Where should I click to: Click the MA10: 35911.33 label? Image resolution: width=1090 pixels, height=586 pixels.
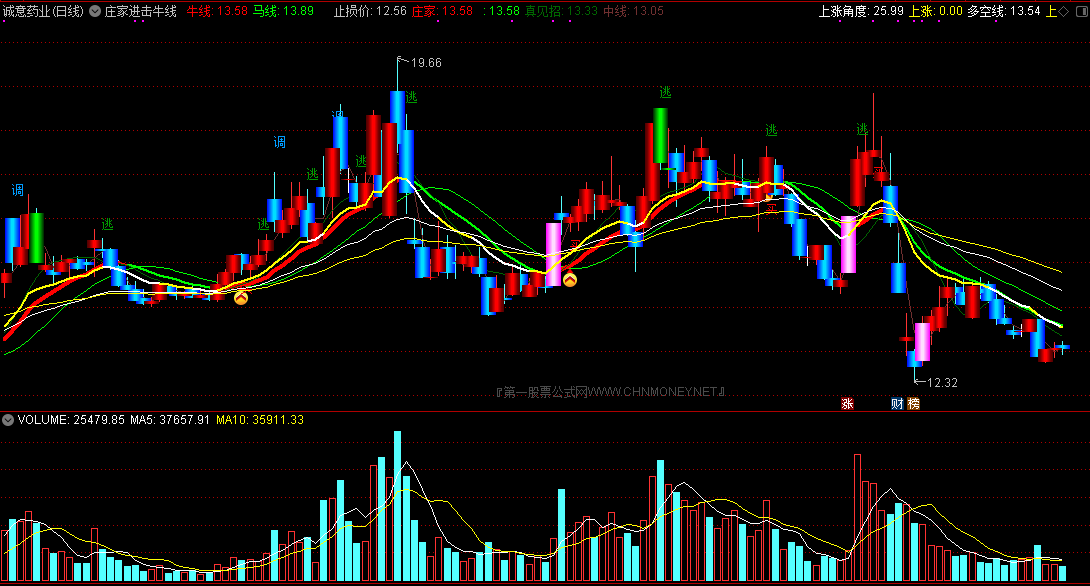(x=260, y=420)
